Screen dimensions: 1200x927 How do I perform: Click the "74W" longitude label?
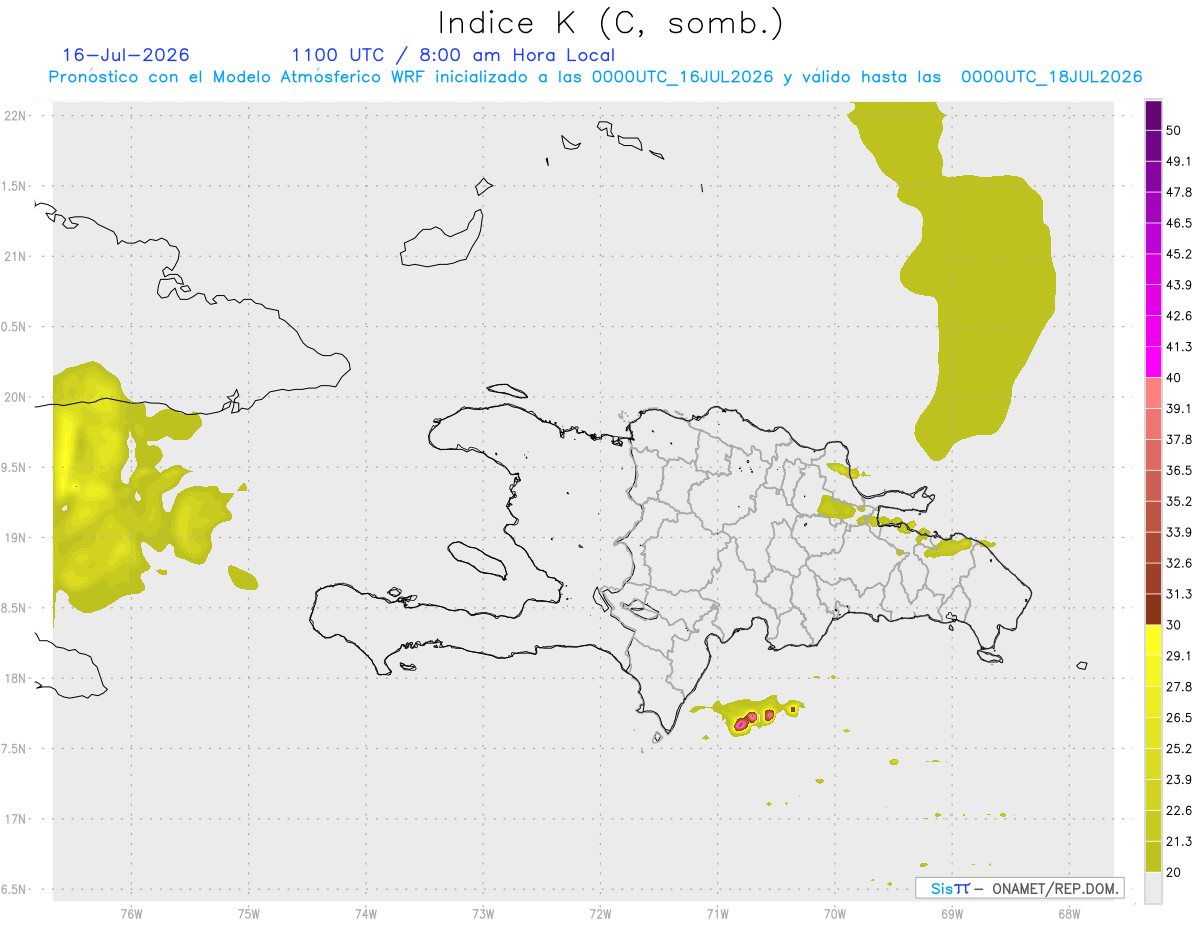click(x=365, y=913)
